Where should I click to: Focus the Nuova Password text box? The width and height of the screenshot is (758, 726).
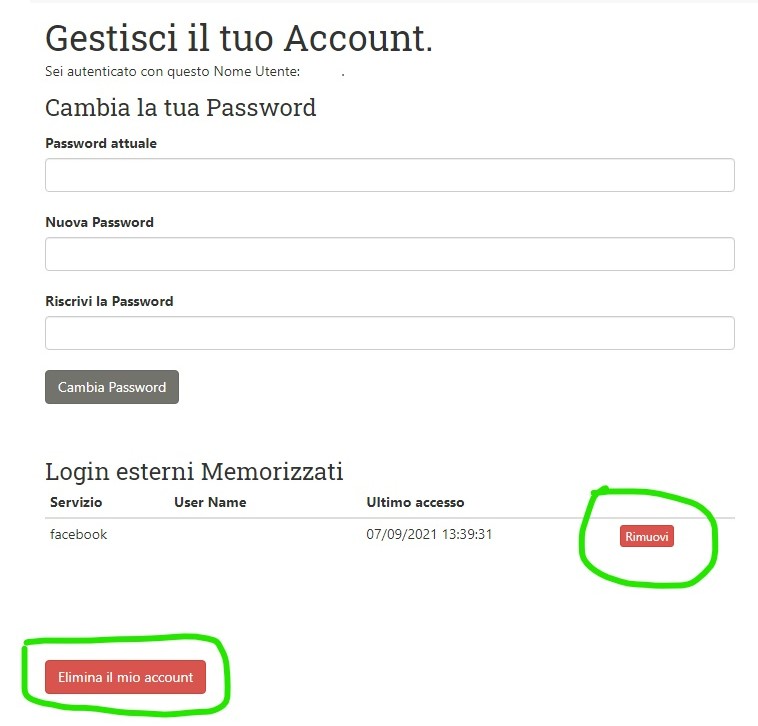click(390, 254)
